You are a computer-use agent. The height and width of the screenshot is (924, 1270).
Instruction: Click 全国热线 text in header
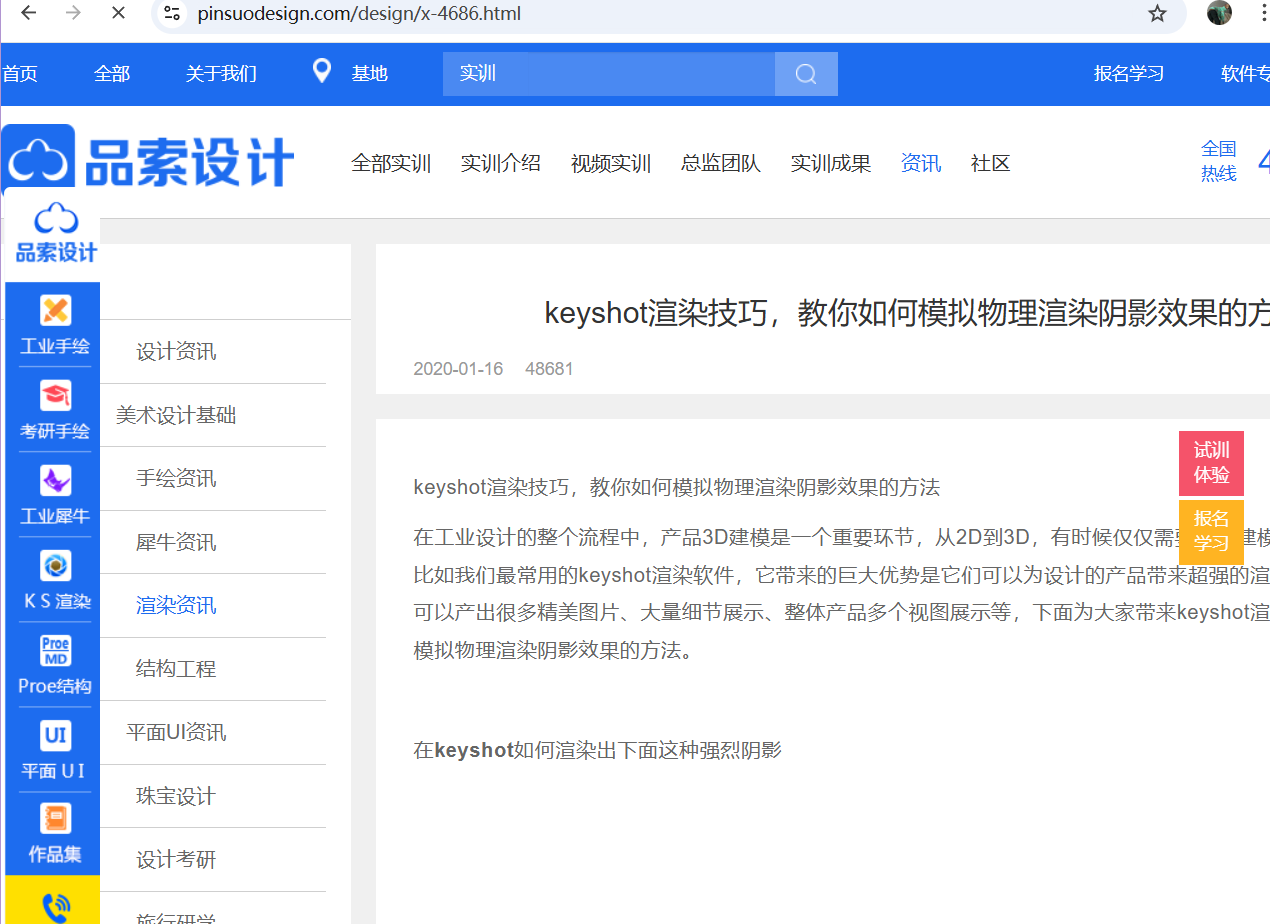click(1219, 161)
